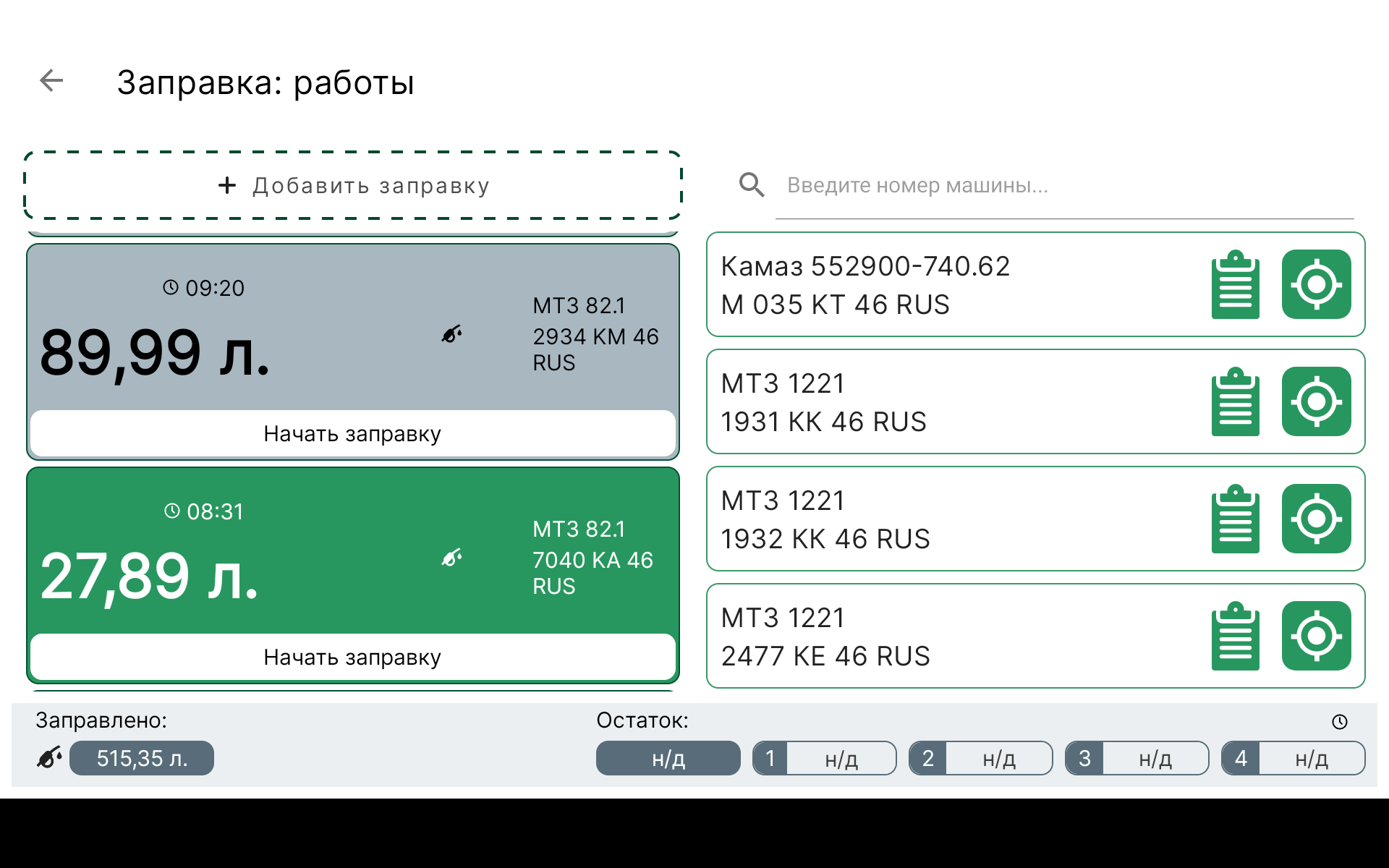
Task: Click the 89,99 л. volume value
Action: tap(155, 353)
